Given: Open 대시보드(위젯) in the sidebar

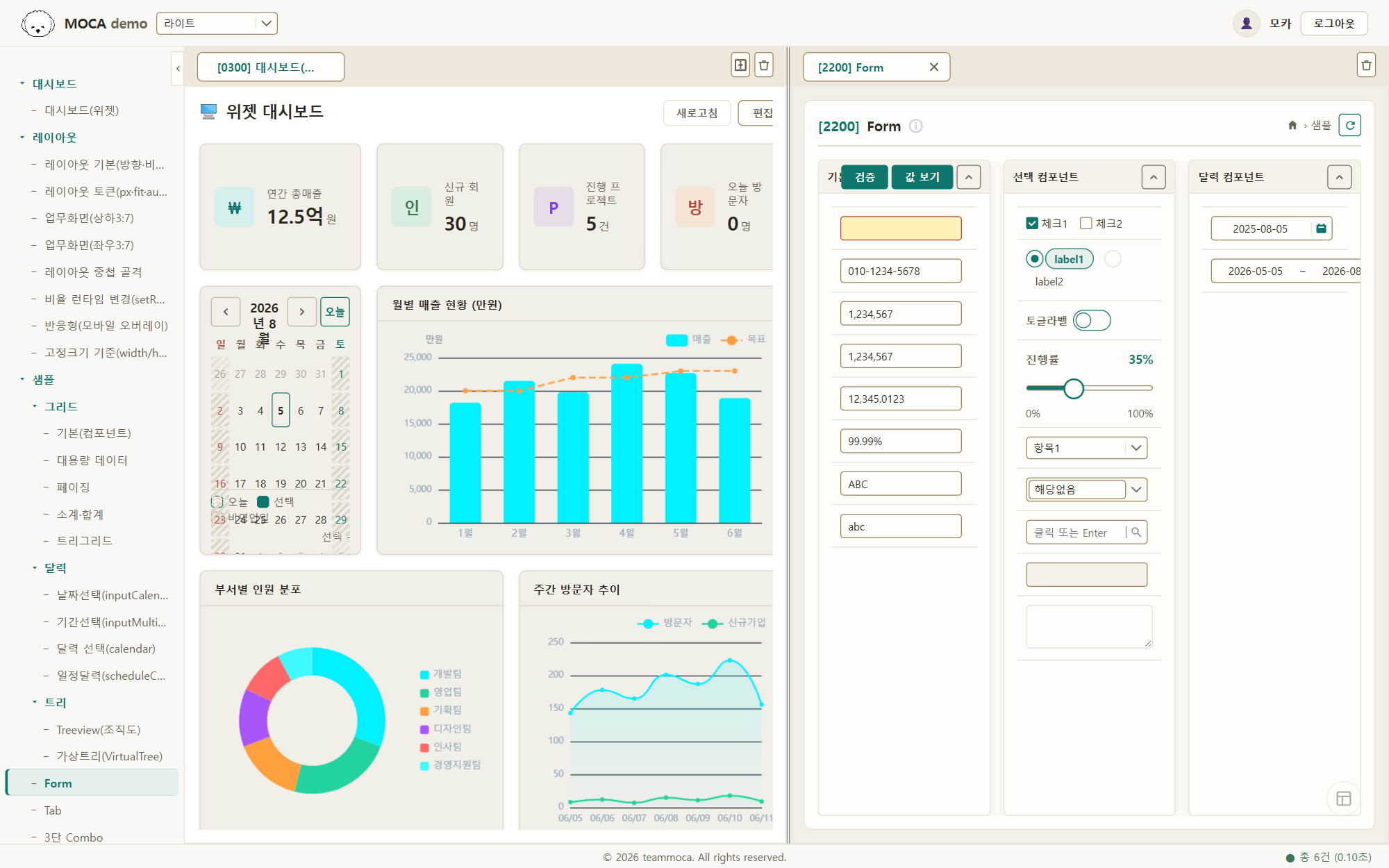Looking at the screenshot, I should click(81, 110).
